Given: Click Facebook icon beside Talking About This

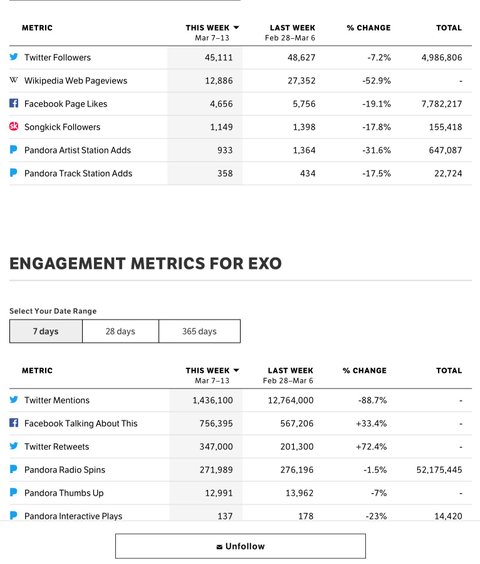Looking at the screenshot, I should (14, 423).
